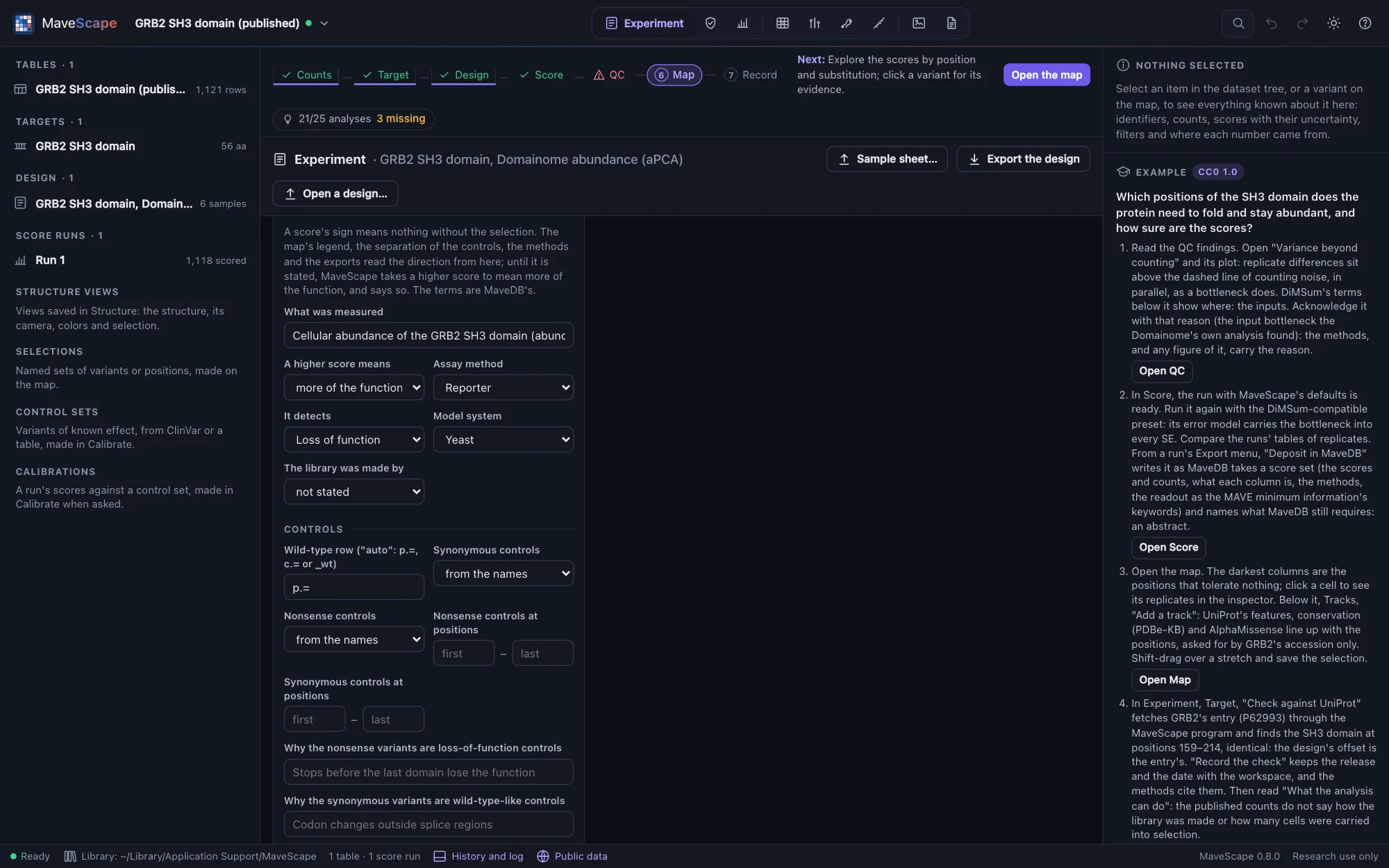
Task: Open the Synonymous controls dropdown
Action: 504,574
